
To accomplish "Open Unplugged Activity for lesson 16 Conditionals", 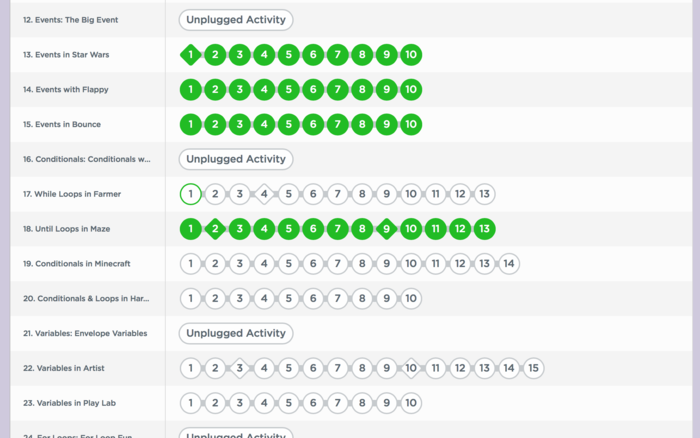I will (236, 159).
